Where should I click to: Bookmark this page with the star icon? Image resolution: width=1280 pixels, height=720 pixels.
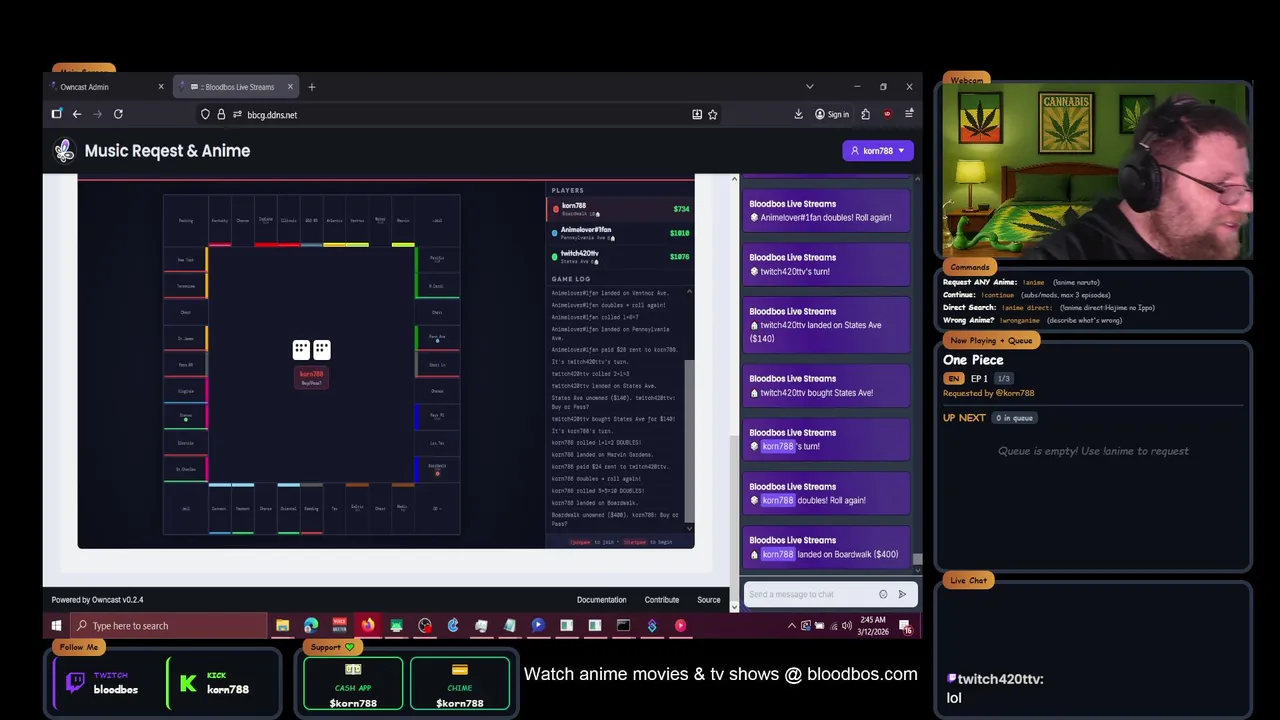712,114
